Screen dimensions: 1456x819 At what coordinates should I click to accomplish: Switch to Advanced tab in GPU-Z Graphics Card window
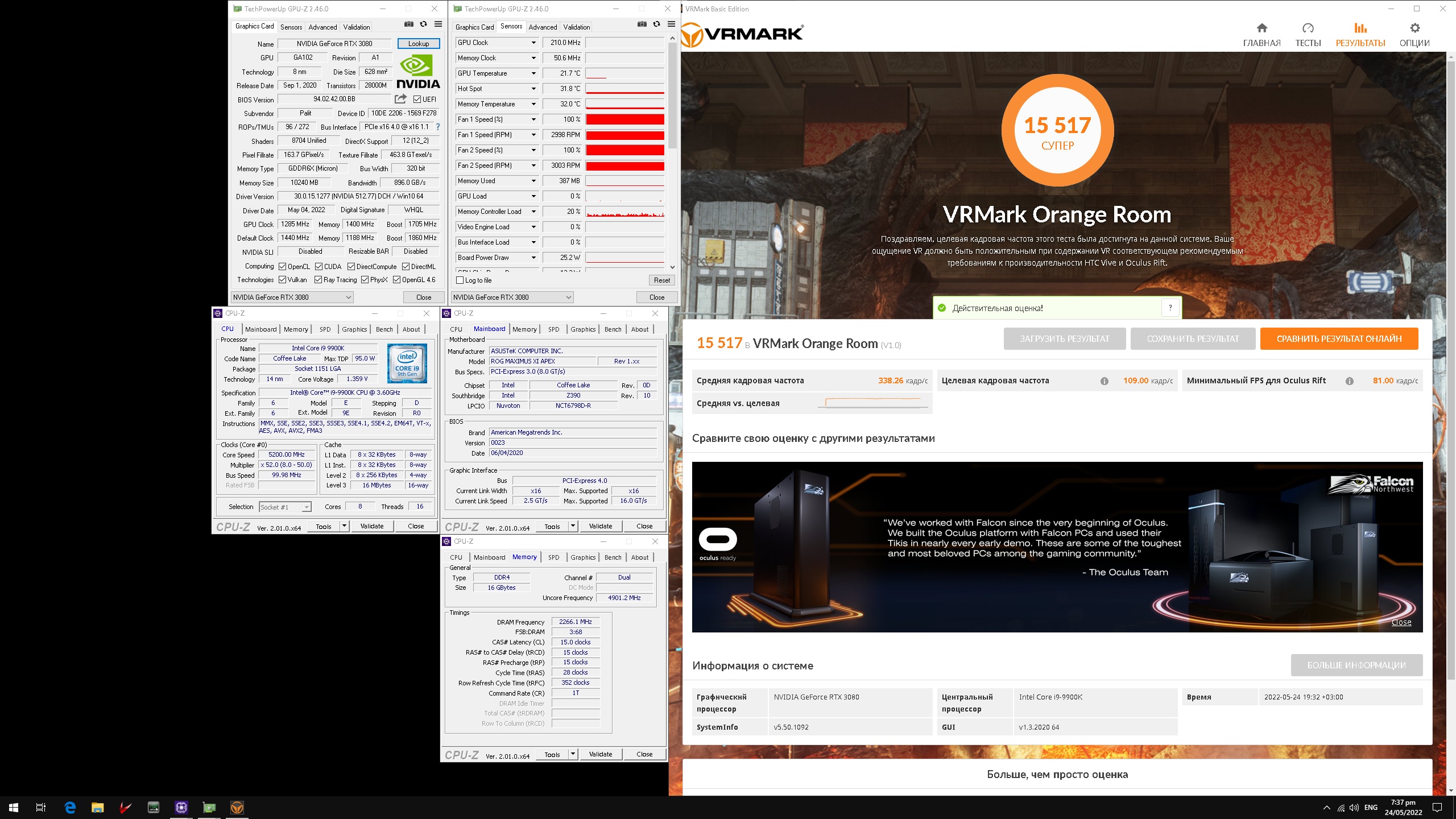pos(322,27)
